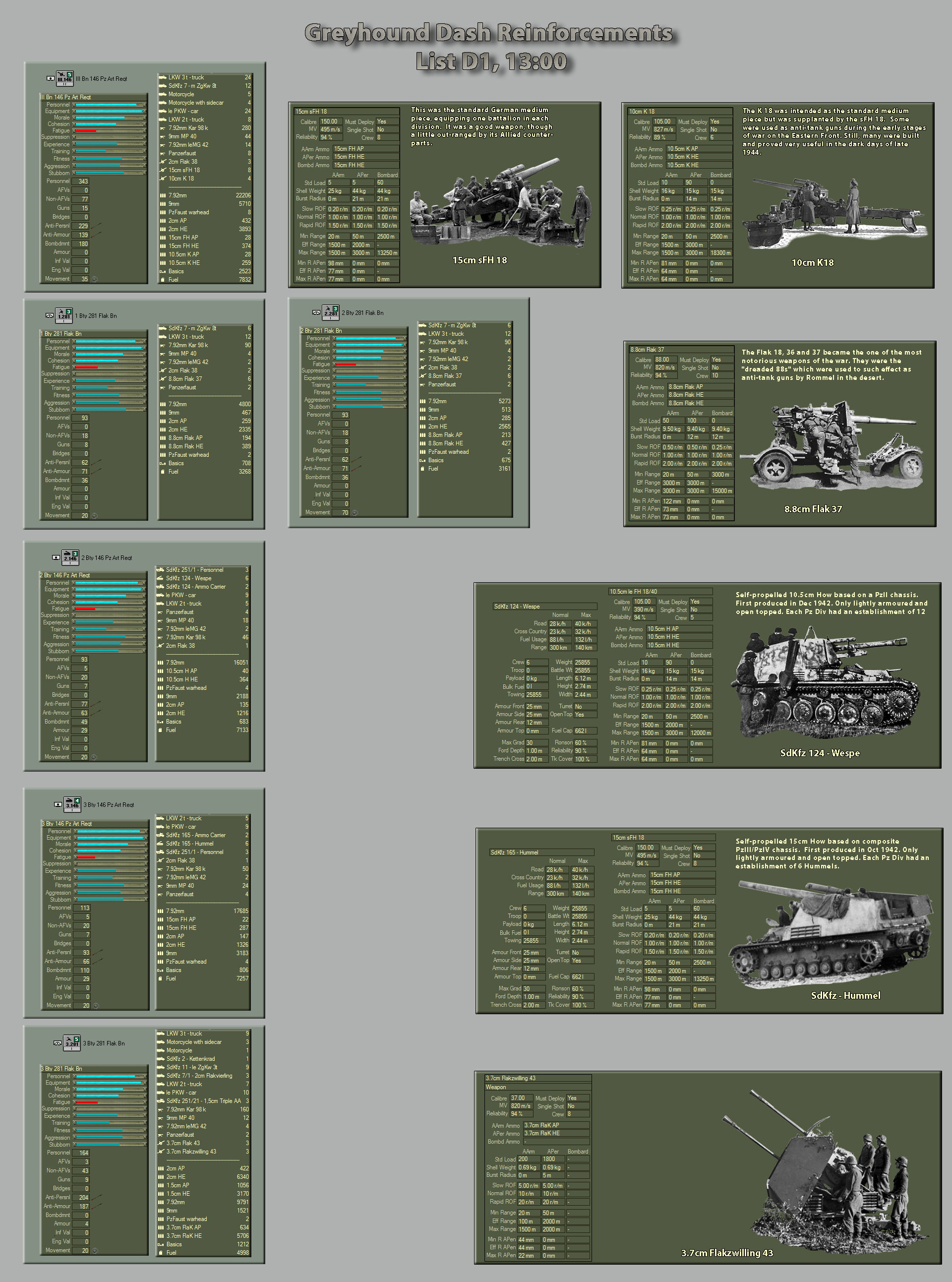Click 'SdKfz 165 - Ammo Carrier' row
This screenshot has width=952, height=1282.
coord(203,835)
